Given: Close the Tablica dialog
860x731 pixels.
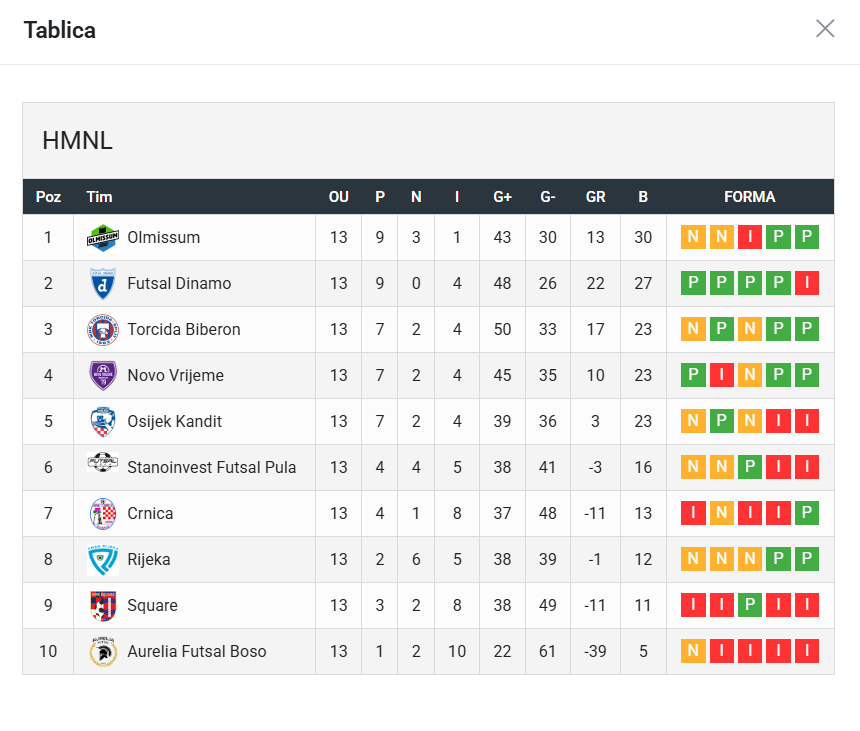Looking at the screenshot, I should coord(825,28).
